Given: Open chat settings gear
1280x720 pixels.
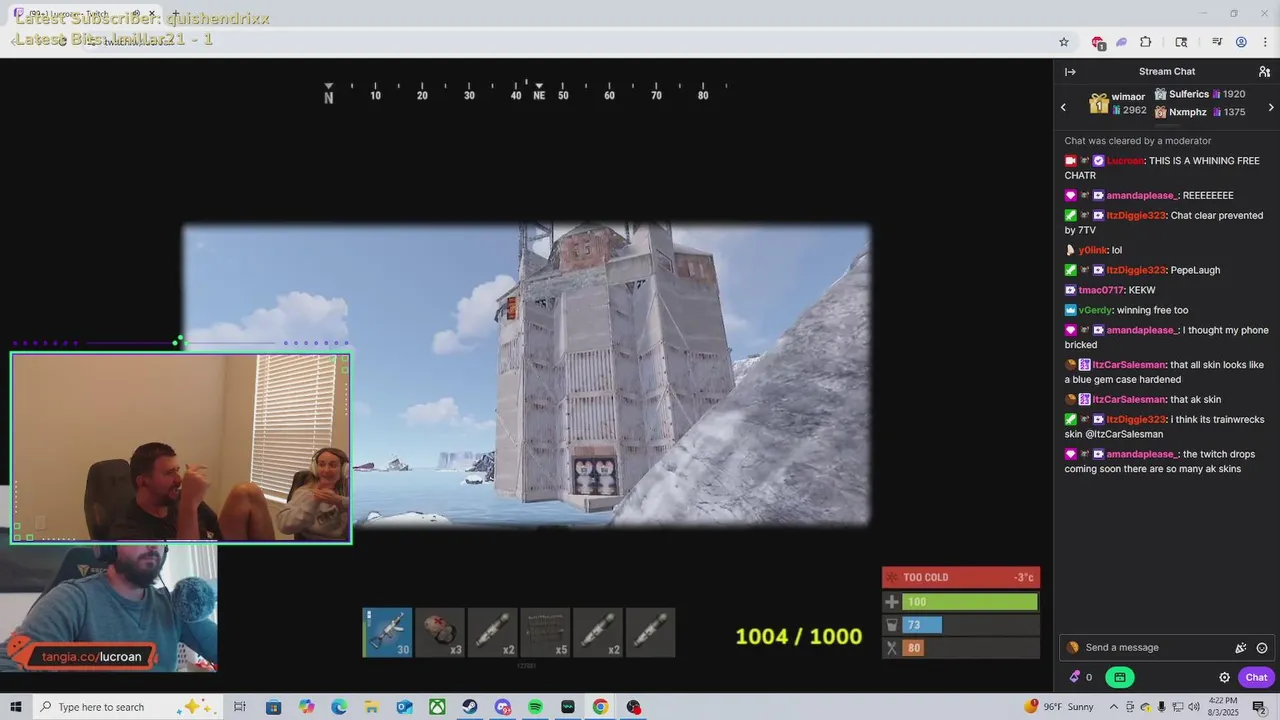Looking at the screenshot, I should (1224, 677).
